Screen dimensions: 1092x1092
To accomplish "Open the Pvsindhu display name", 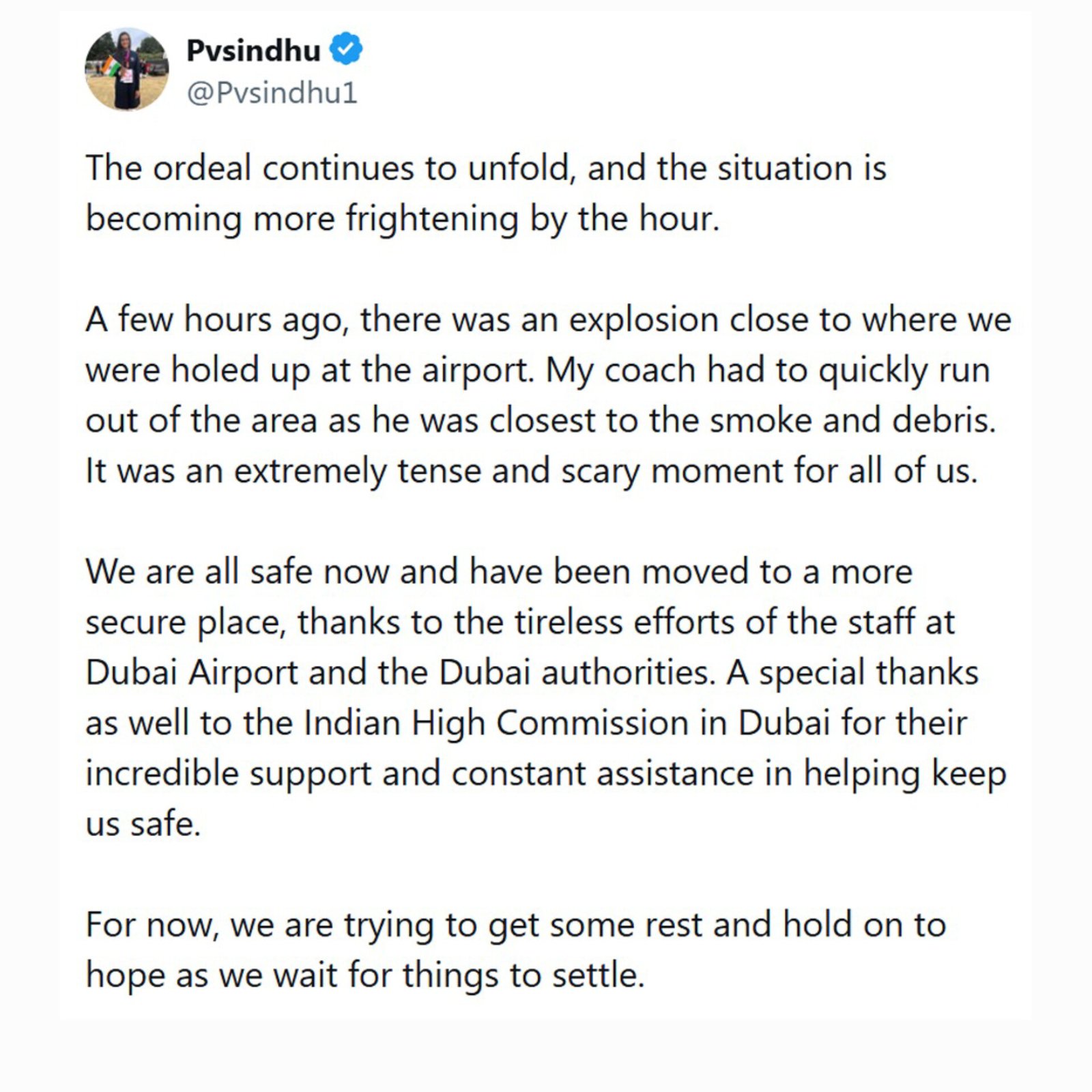I will [x=253, y=51].
